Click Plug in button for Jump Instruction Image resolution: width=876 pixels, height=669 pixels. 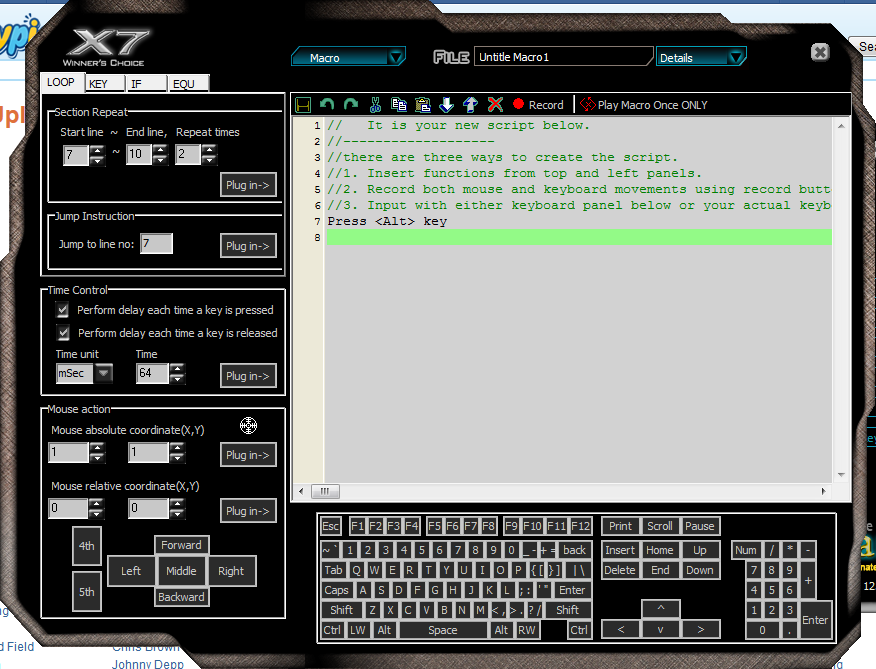coord(248,246)
